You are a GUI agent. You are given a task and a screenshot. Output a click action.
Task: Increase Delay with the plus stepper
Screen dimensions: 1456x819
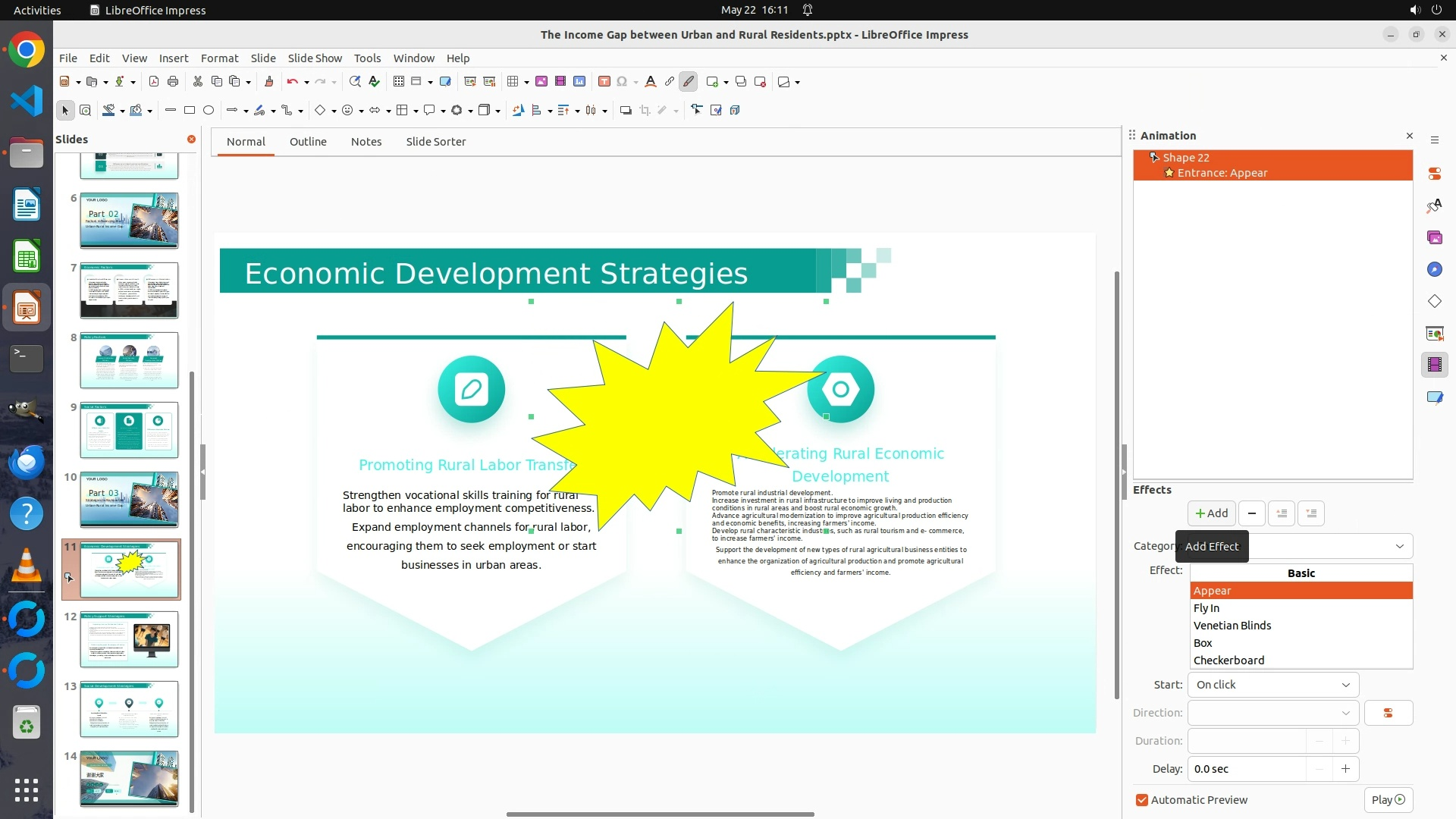pos(1345,769)
